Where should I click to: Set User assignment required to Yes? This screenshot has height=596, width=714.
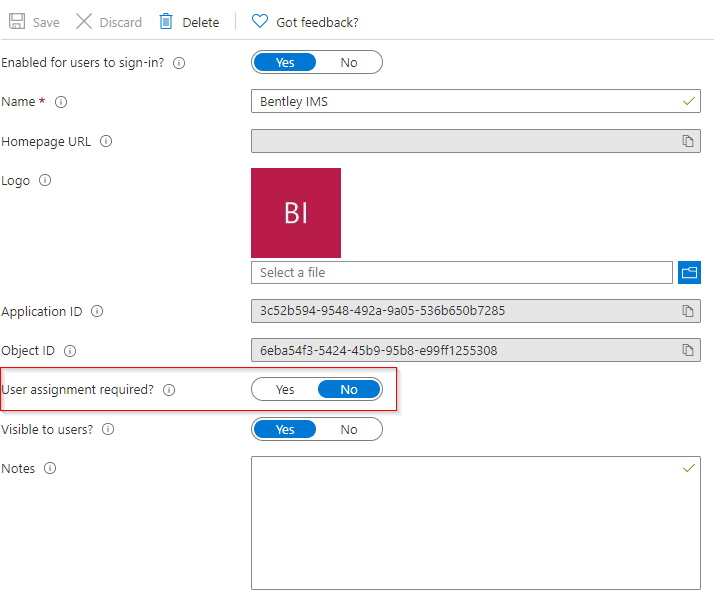point(285,389)
